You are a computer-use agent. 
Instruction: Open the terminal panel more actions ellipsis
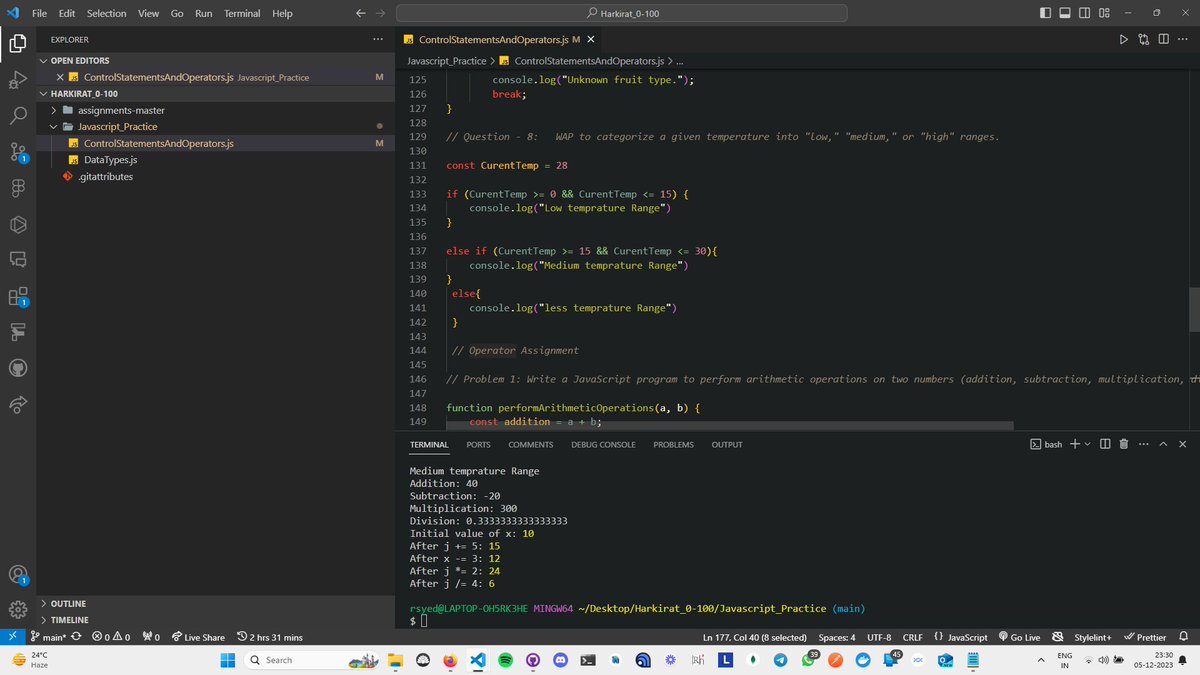1144,444
